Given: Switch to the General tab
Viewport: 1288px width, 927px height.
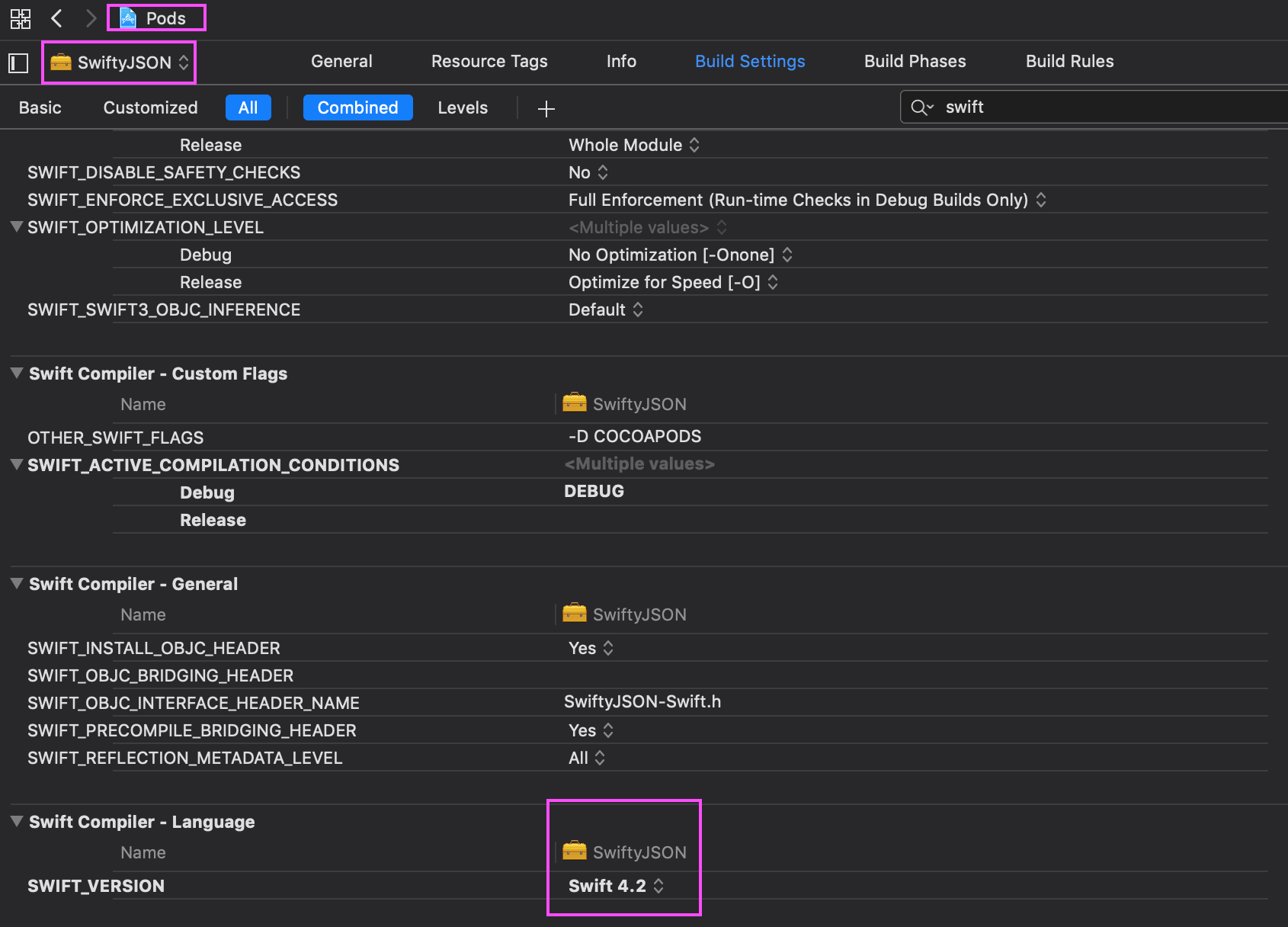Looking at the screenshot, I should coord(341,61).
